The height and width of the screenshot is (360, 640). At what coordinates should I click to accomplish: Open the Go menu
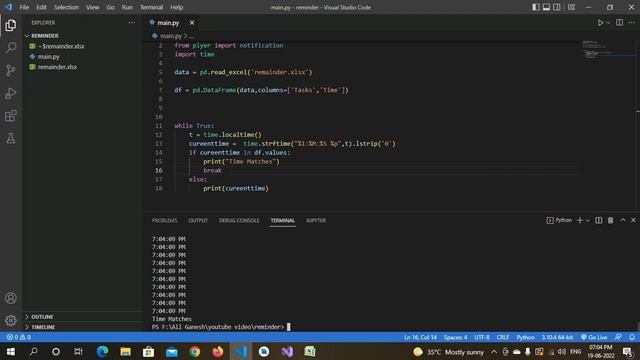tap(111, 7)
